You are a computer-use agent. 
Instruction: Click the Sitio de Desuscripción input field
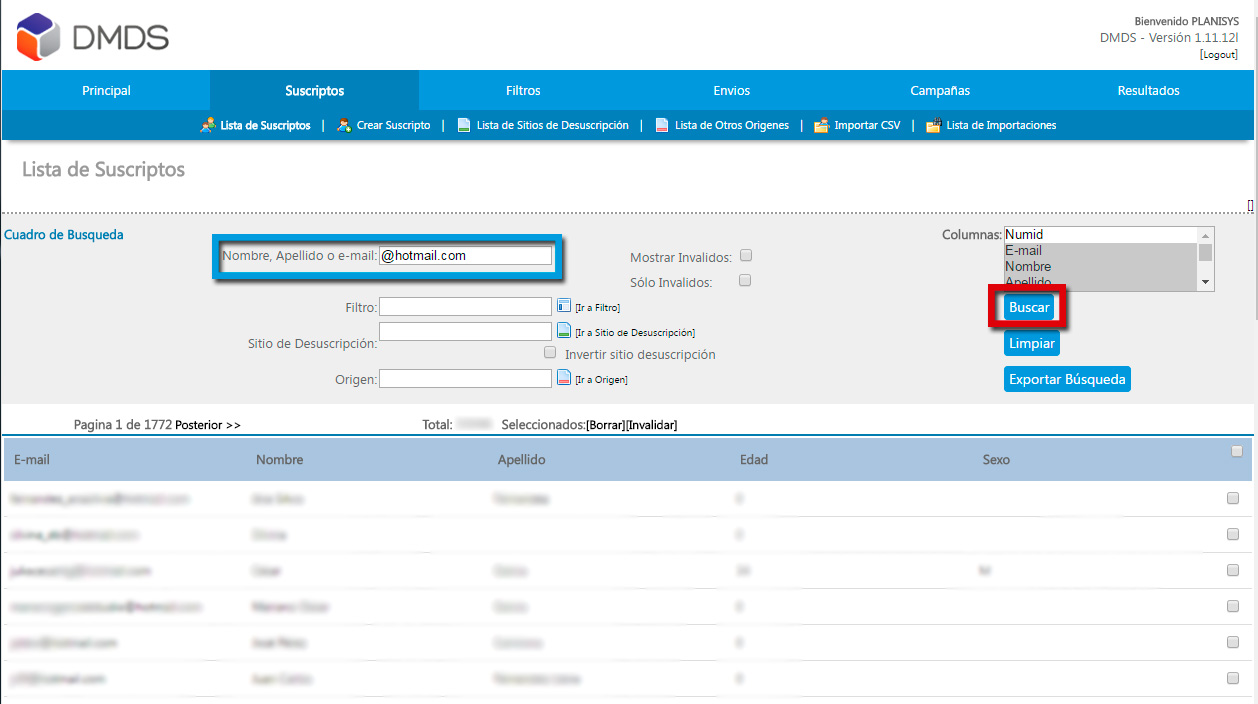coord(465,331)
